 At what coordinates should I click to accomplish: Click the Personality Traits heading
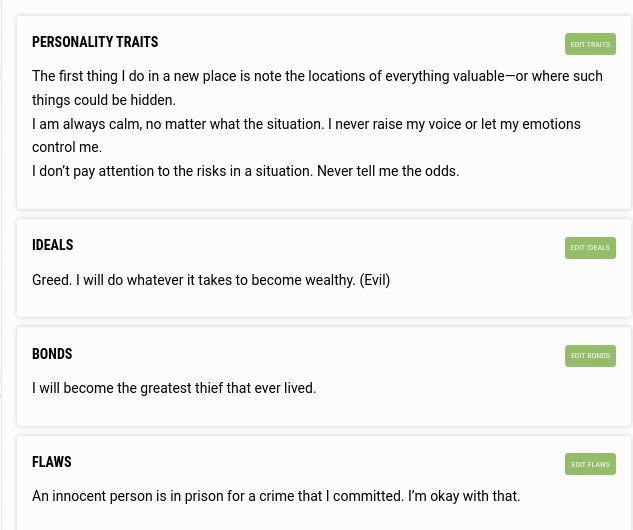pyautogui.click(x=95, y=42)
